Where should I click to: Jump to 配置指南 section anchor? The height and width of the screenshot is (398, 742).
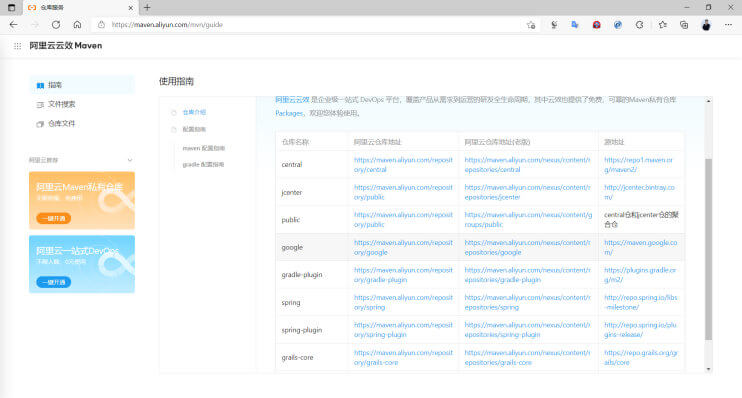tap(194, 129)
